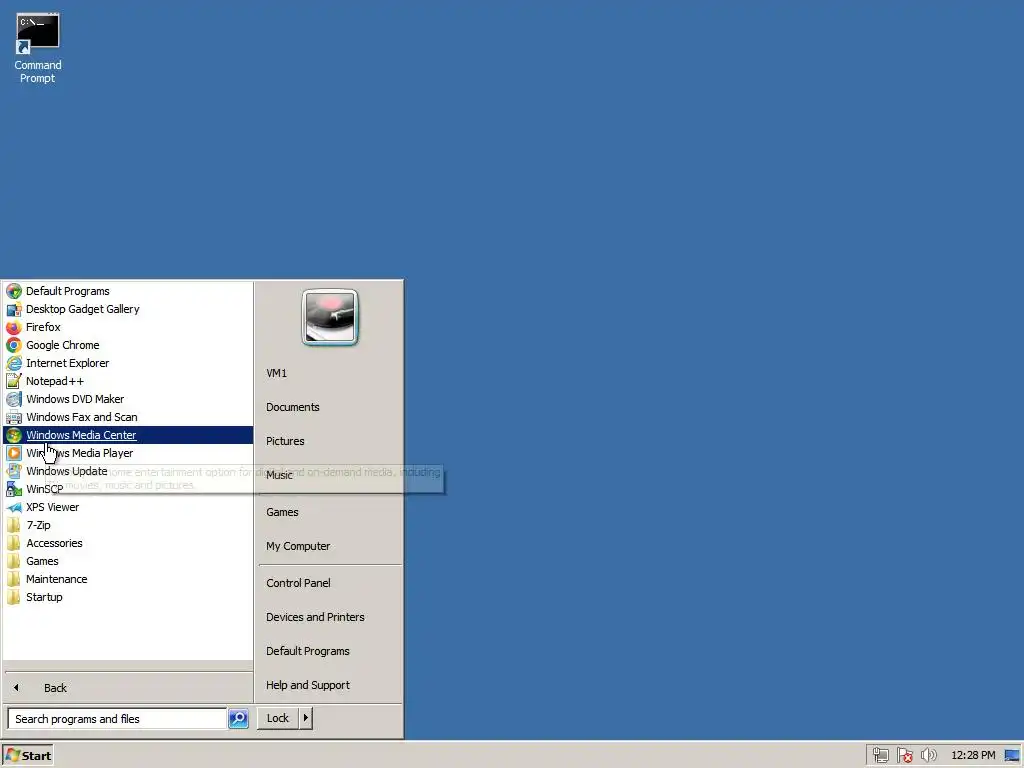Select the Windows Media Center label
Screen dimensions: 1024x768
tap(81, 435)
